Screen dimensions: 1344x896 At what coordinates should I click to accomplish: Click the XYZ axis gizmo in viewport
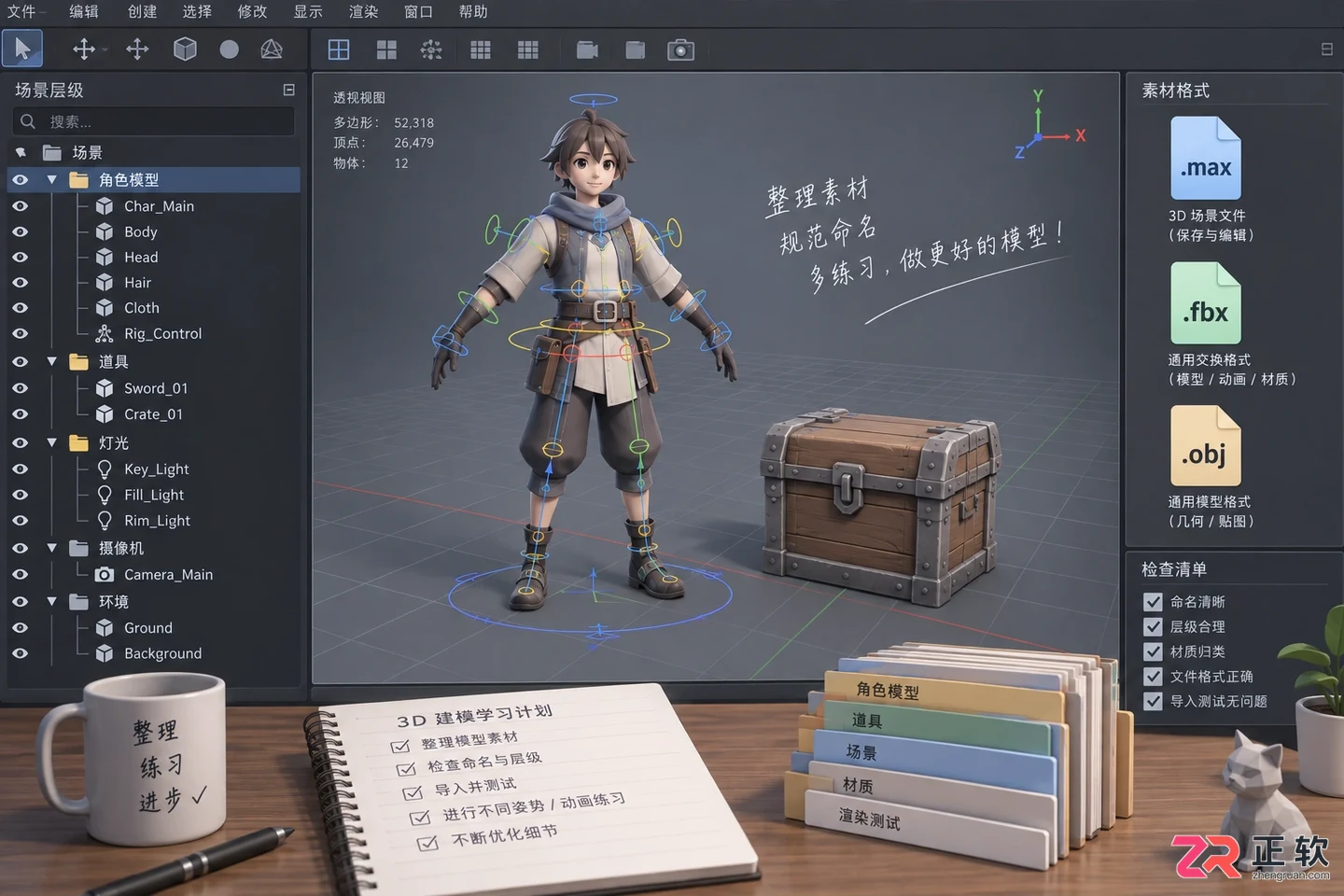coord(1047,126)
